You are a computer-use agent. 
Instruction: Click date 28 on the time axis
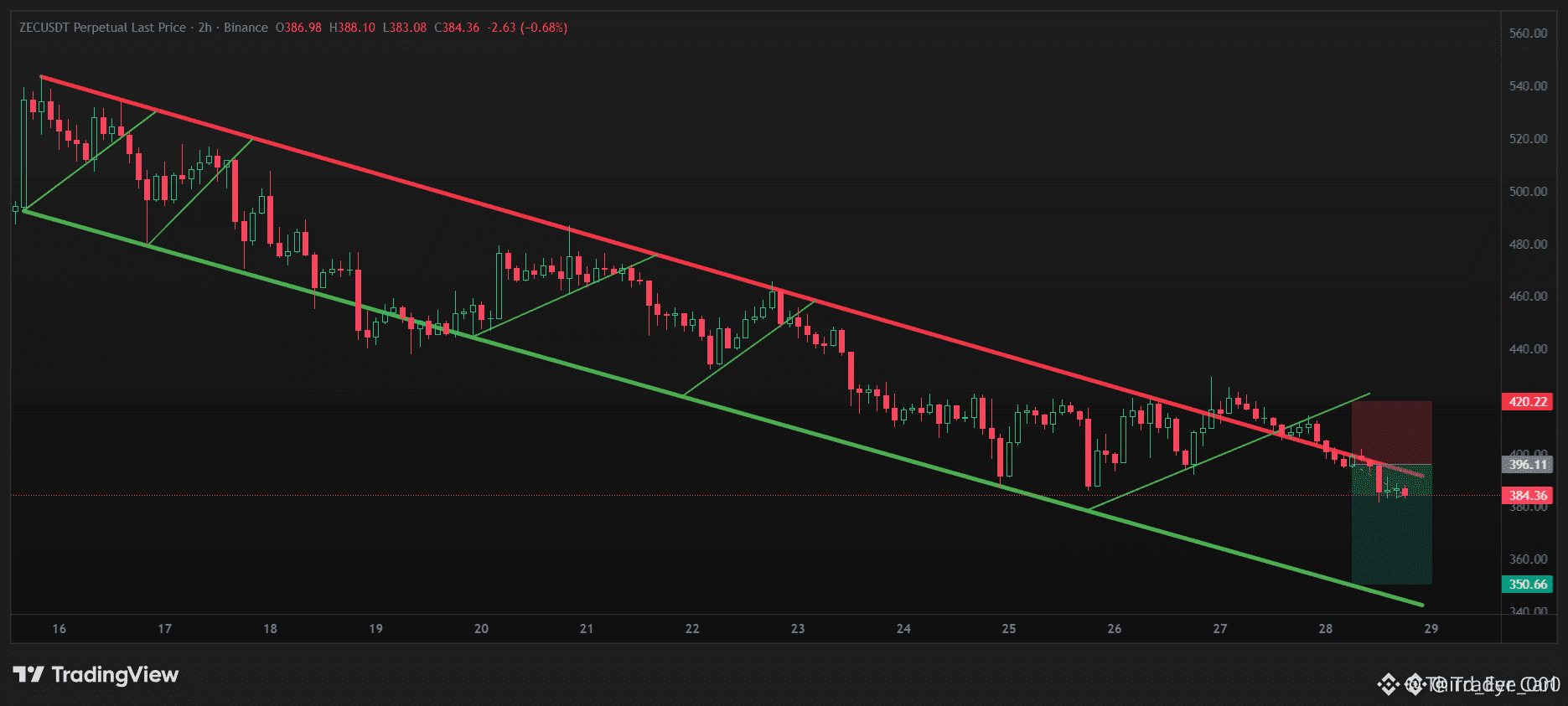point(1326,629)
